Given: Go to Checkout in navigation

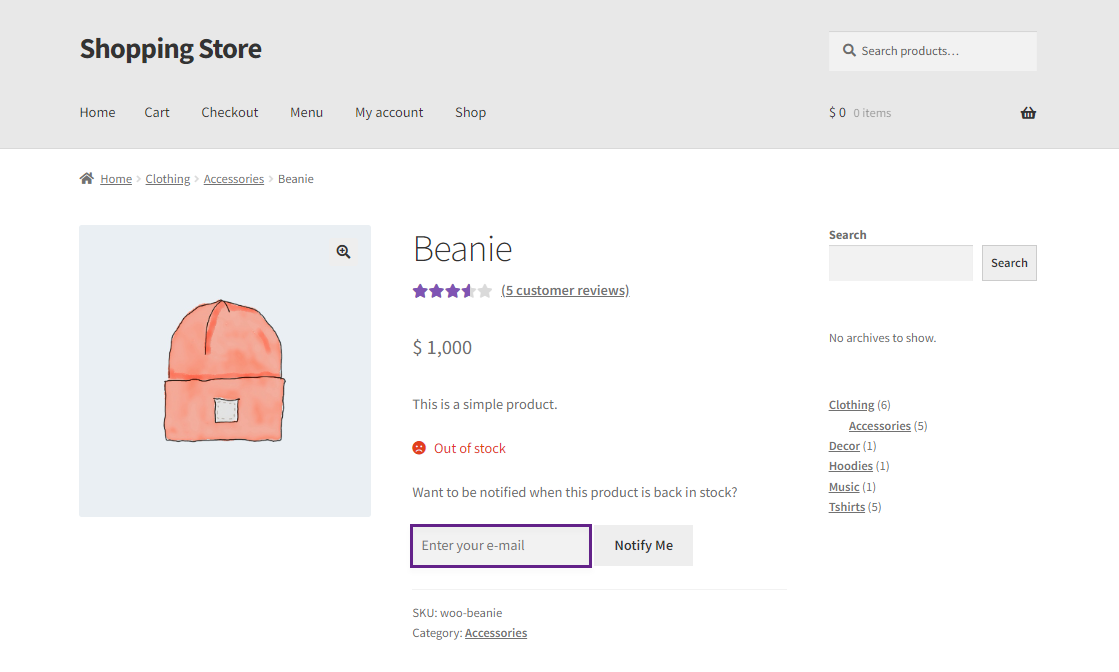Looking at the screenshot, I should click(230, 113).
